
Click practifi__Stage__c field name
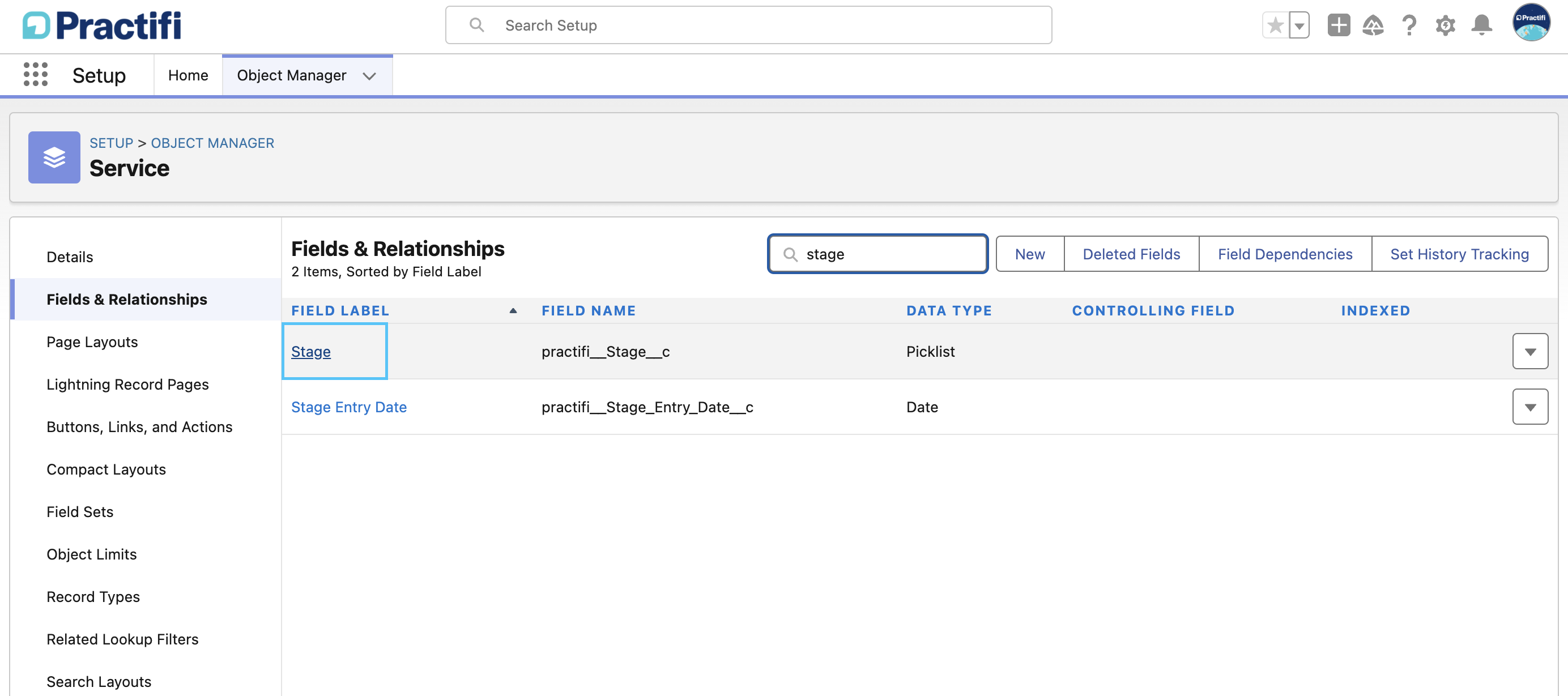[606, 351]
